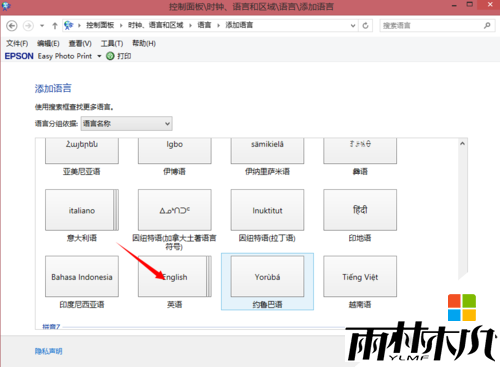Open the 文件(F) menu
Viewport: 500px width, 367px height.
(x=17, y=44)
